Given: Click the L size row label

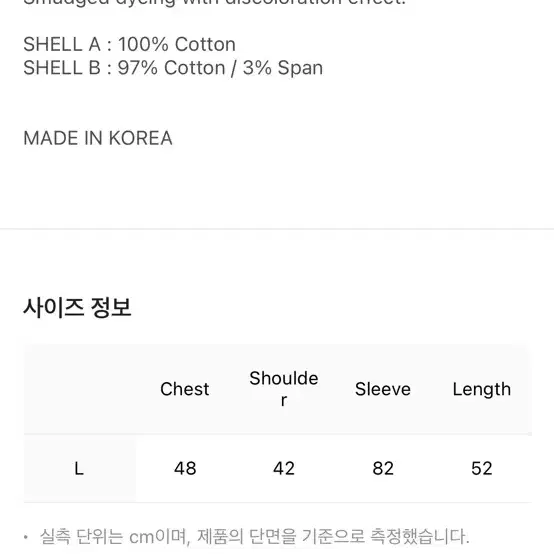Looking at the screenshot, I should coord(79,468).
